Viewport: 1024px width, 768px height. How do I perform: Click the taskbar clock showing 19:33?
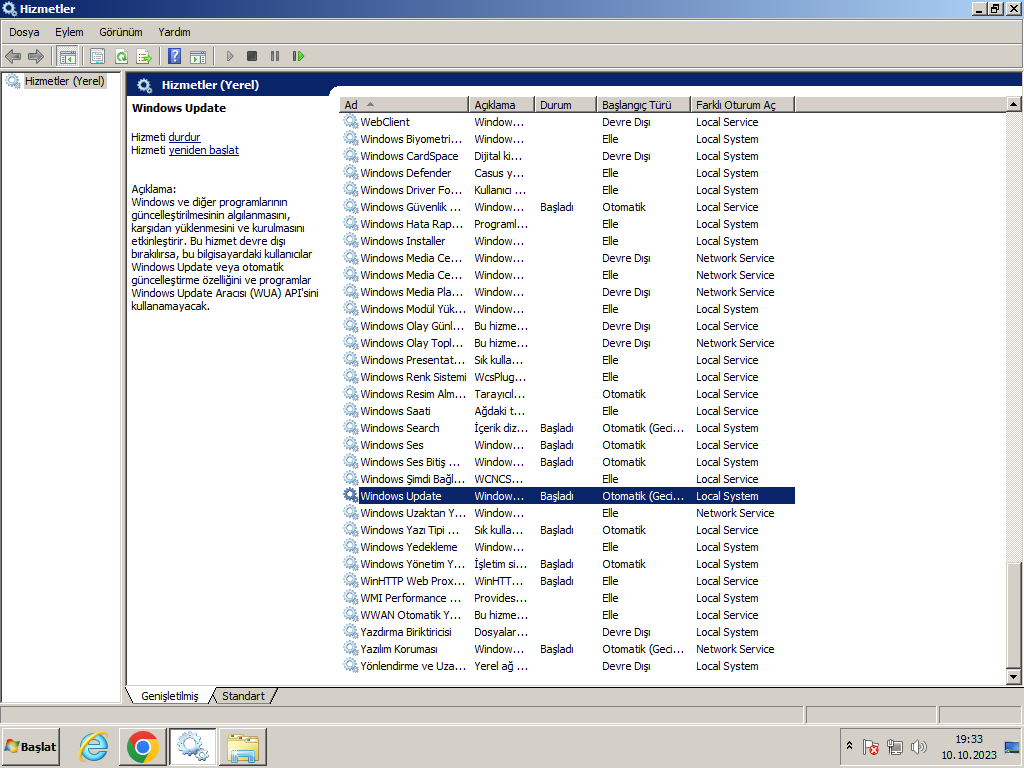point(968,746)
